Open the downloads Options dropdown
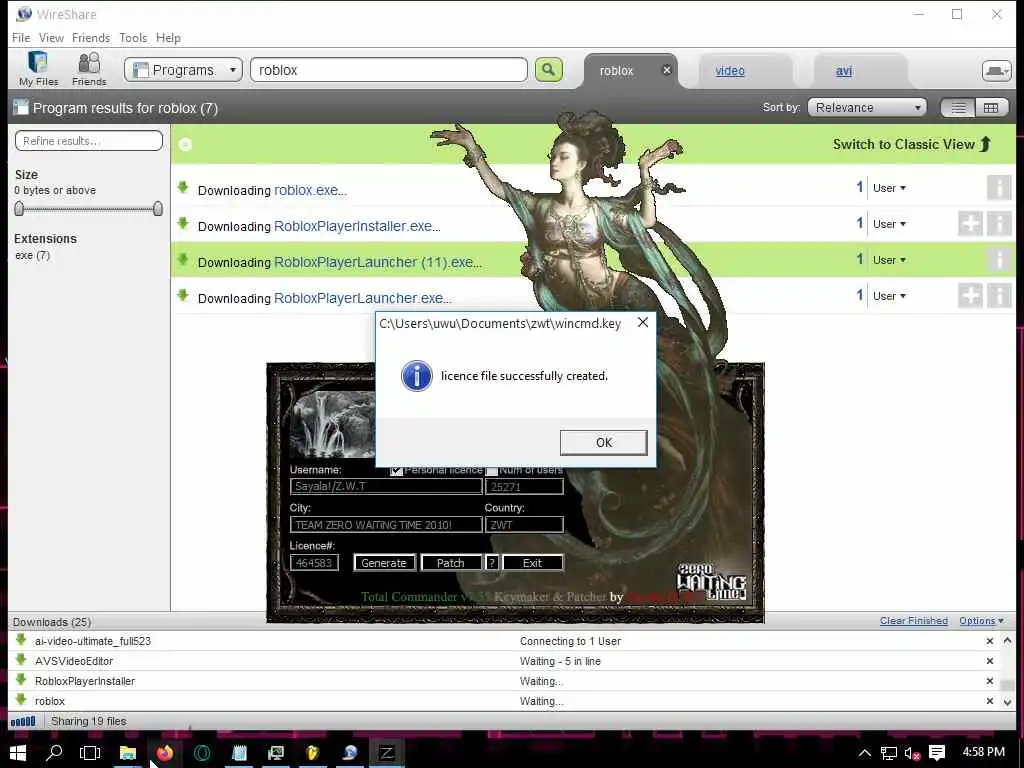This screenshot has height=768, width=1024. point(981,620)
